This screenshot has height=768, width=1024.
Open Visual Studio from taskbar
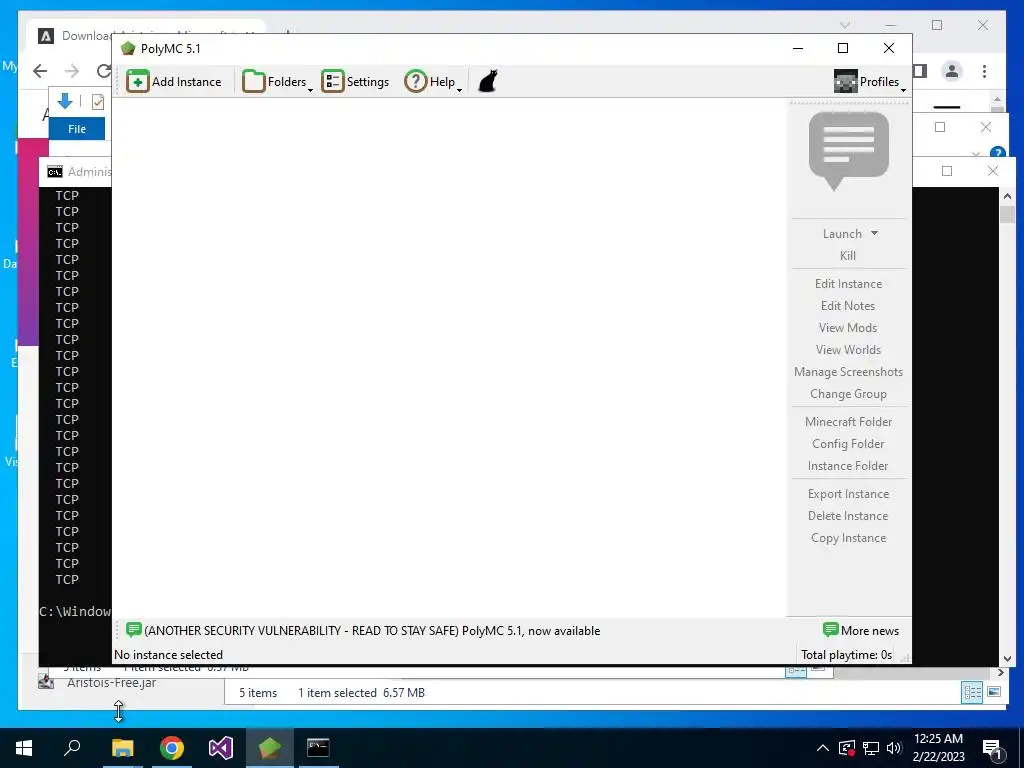(x=221, y=748)
